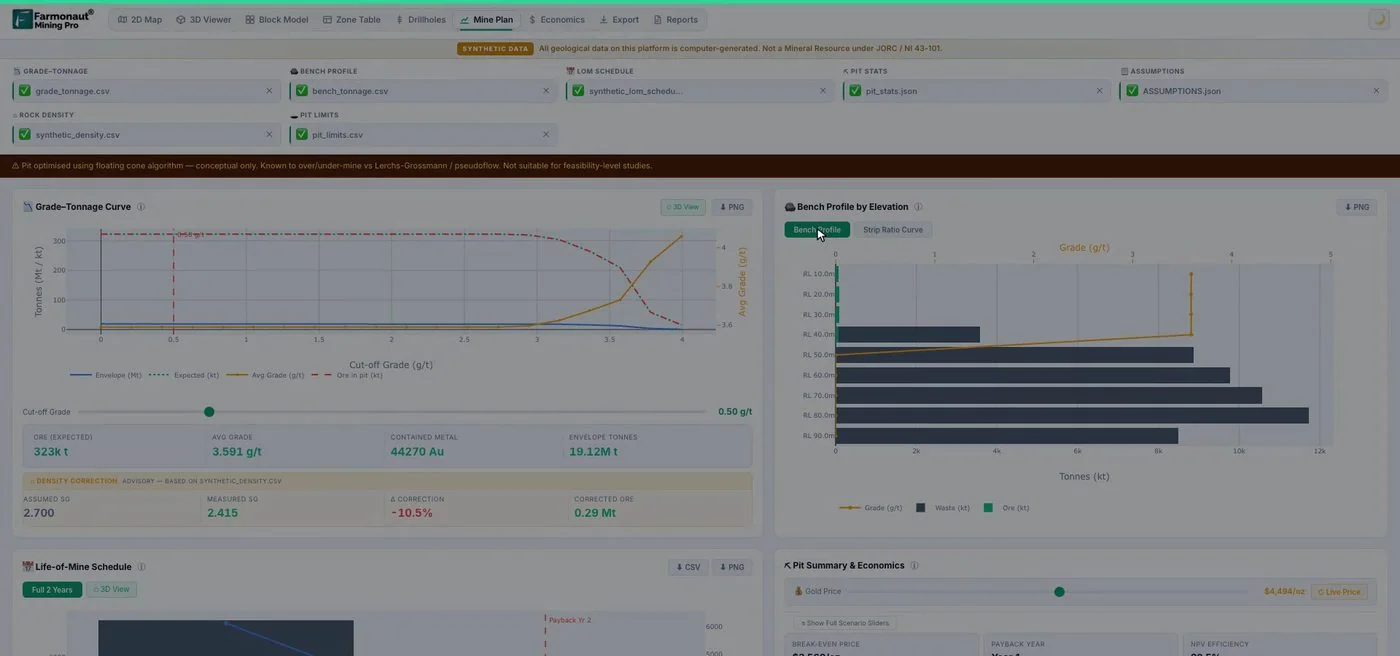
Task: Download Bench Profile chart as PNG
Action: [1357, 207]
